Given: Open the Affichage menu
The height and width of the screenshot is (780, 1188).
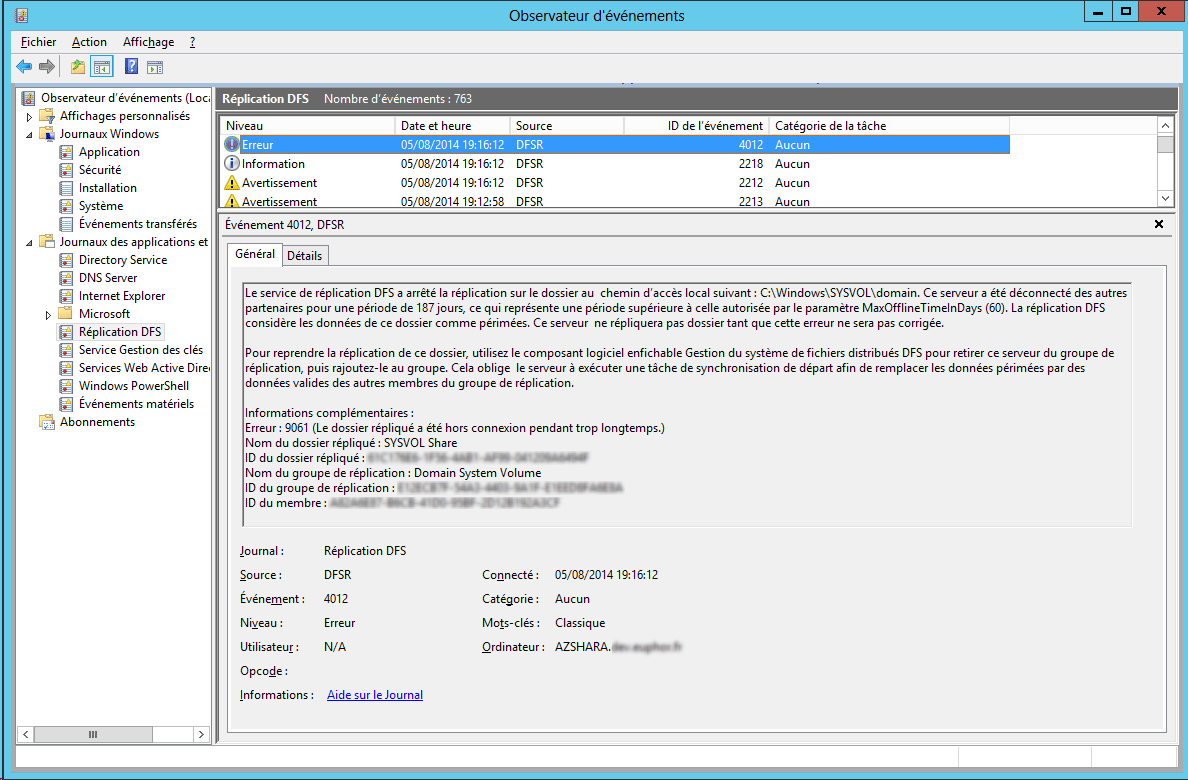Looking at the screenshot, I should (x=148, y=42).
